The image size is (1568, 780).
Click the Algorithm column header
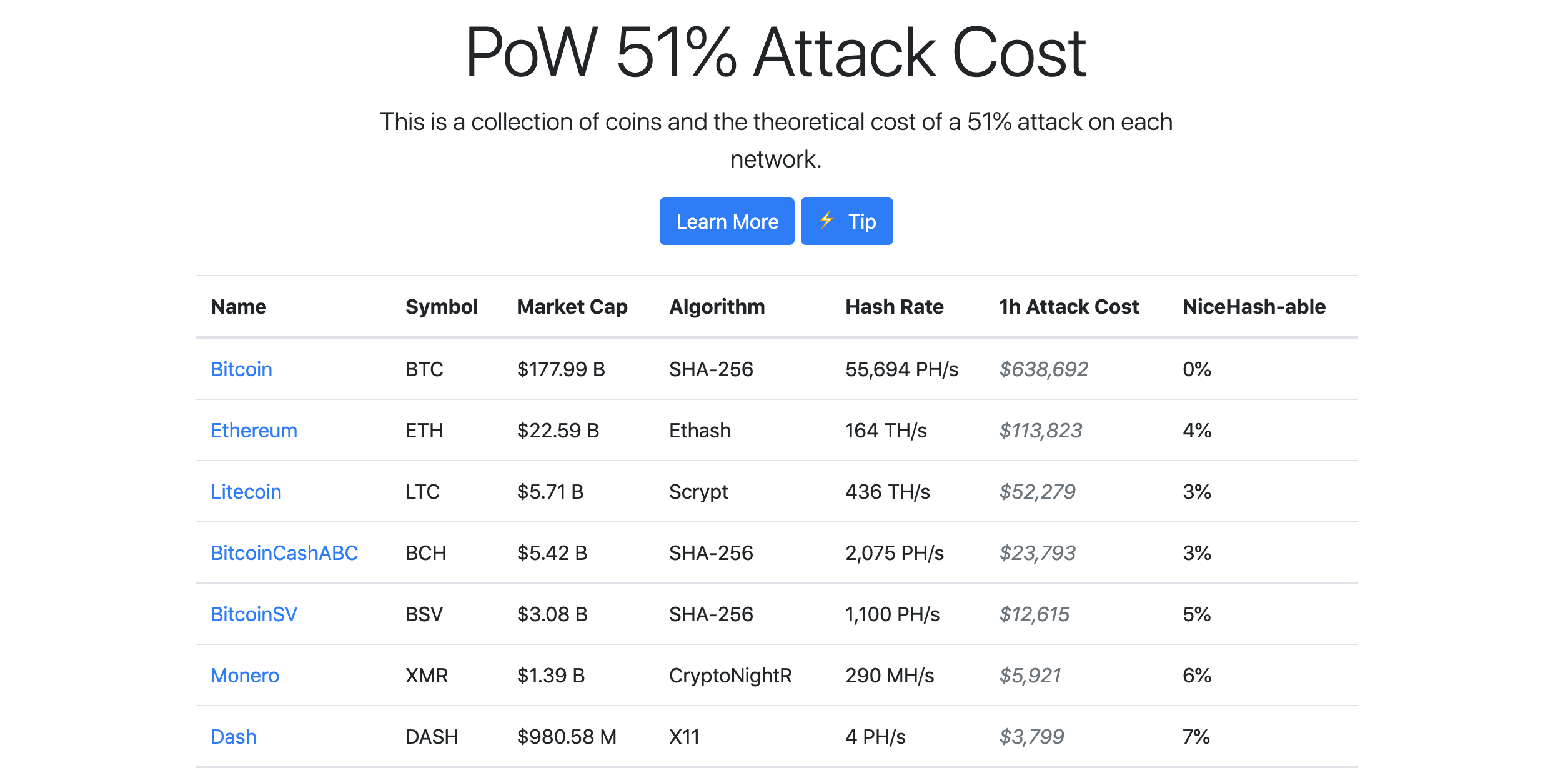tap(717, 307)
